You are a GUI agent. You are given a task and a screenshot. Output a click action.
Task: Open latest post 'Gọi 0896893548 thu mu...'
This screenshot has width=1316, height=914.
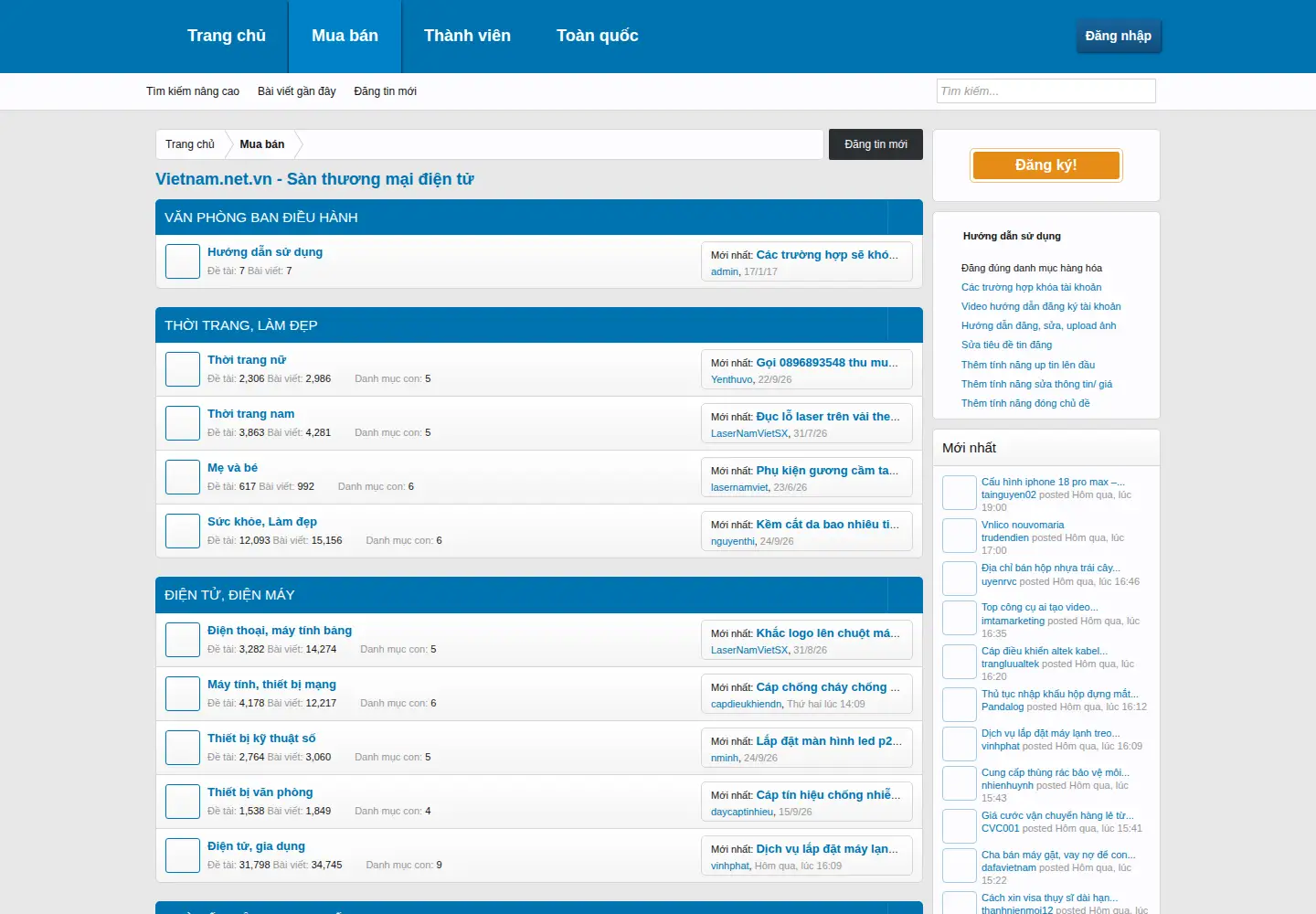click(827, 363)
